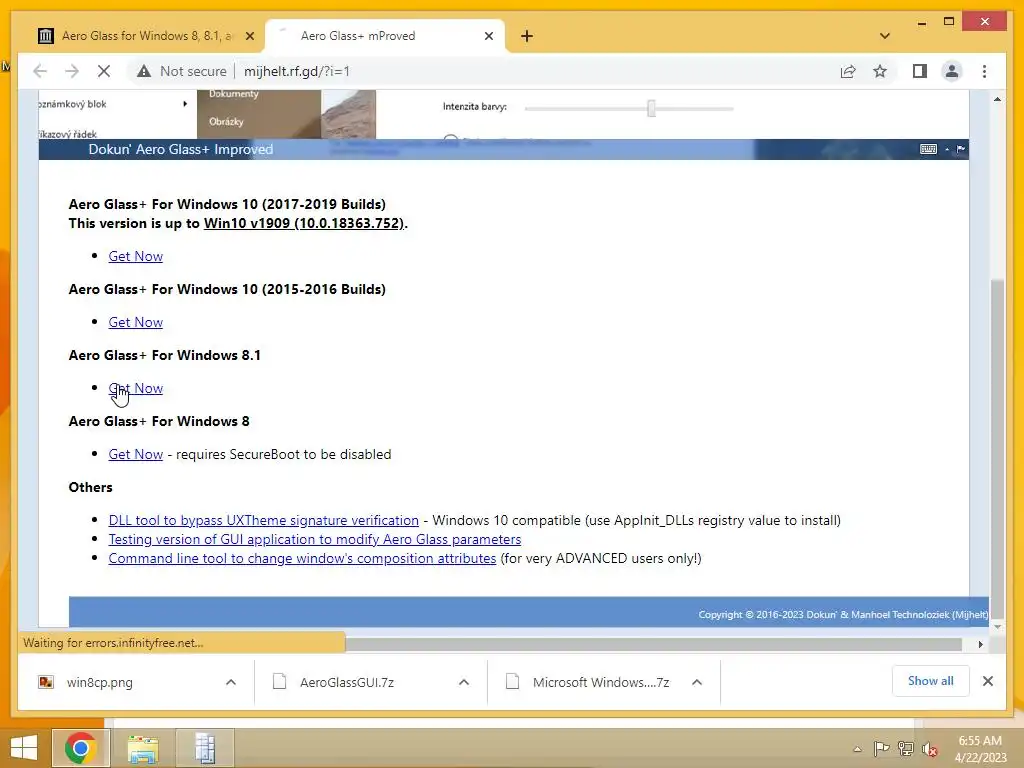Click Obrázky in the page image

(x=226, y=121)
